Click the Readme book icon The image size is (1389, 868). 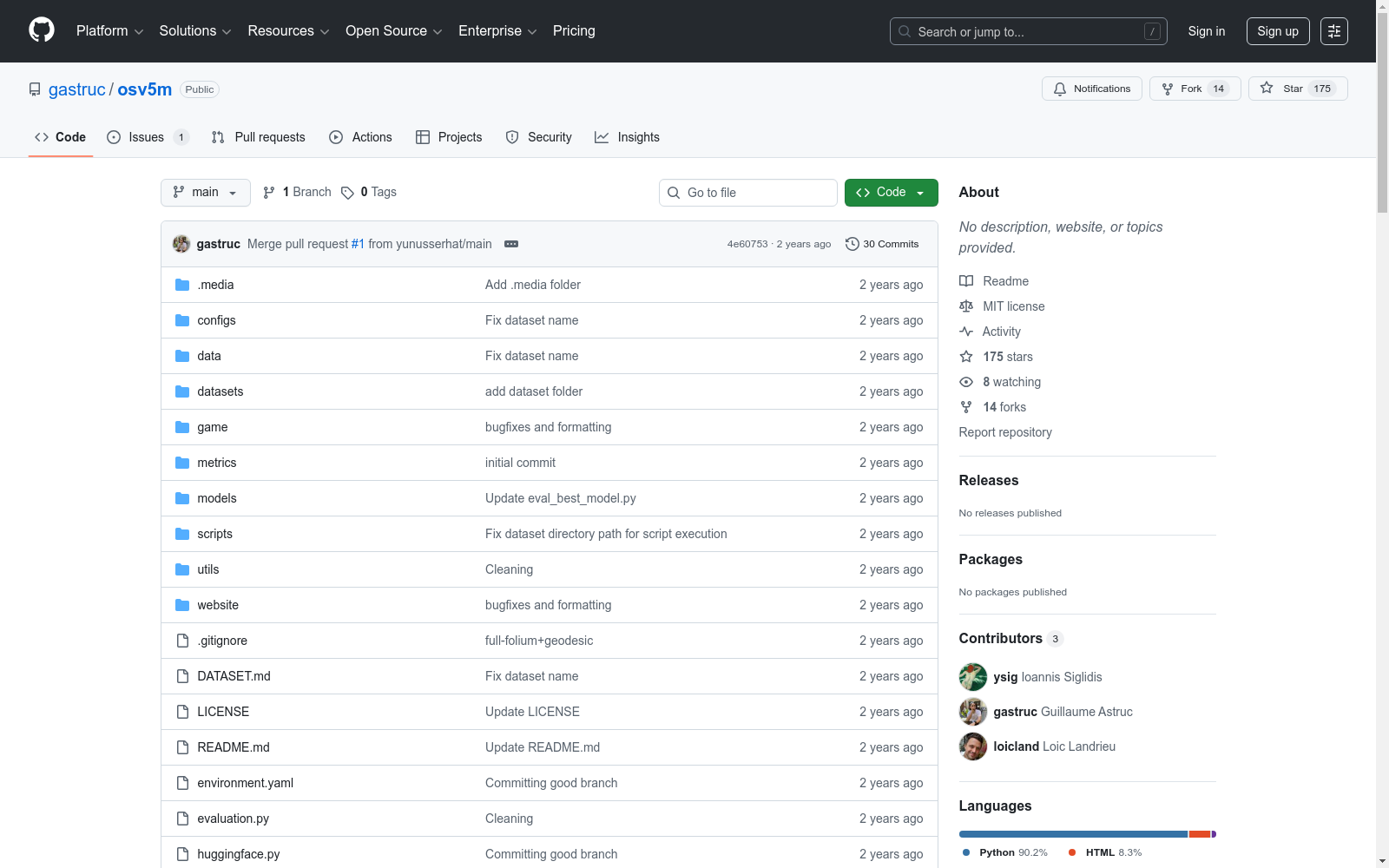[966, 281]
